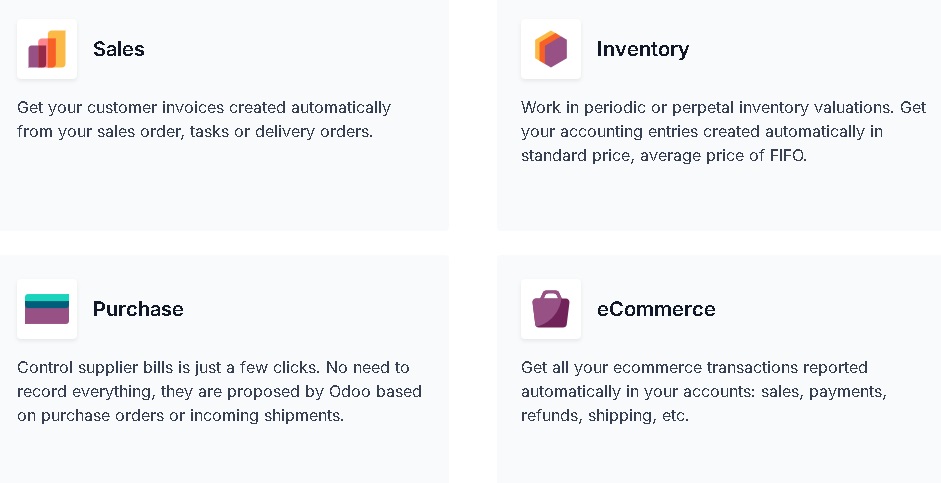Click the word Odoo in Purchase text
Screen dimensions: 941x483
(x=350, y=391)
